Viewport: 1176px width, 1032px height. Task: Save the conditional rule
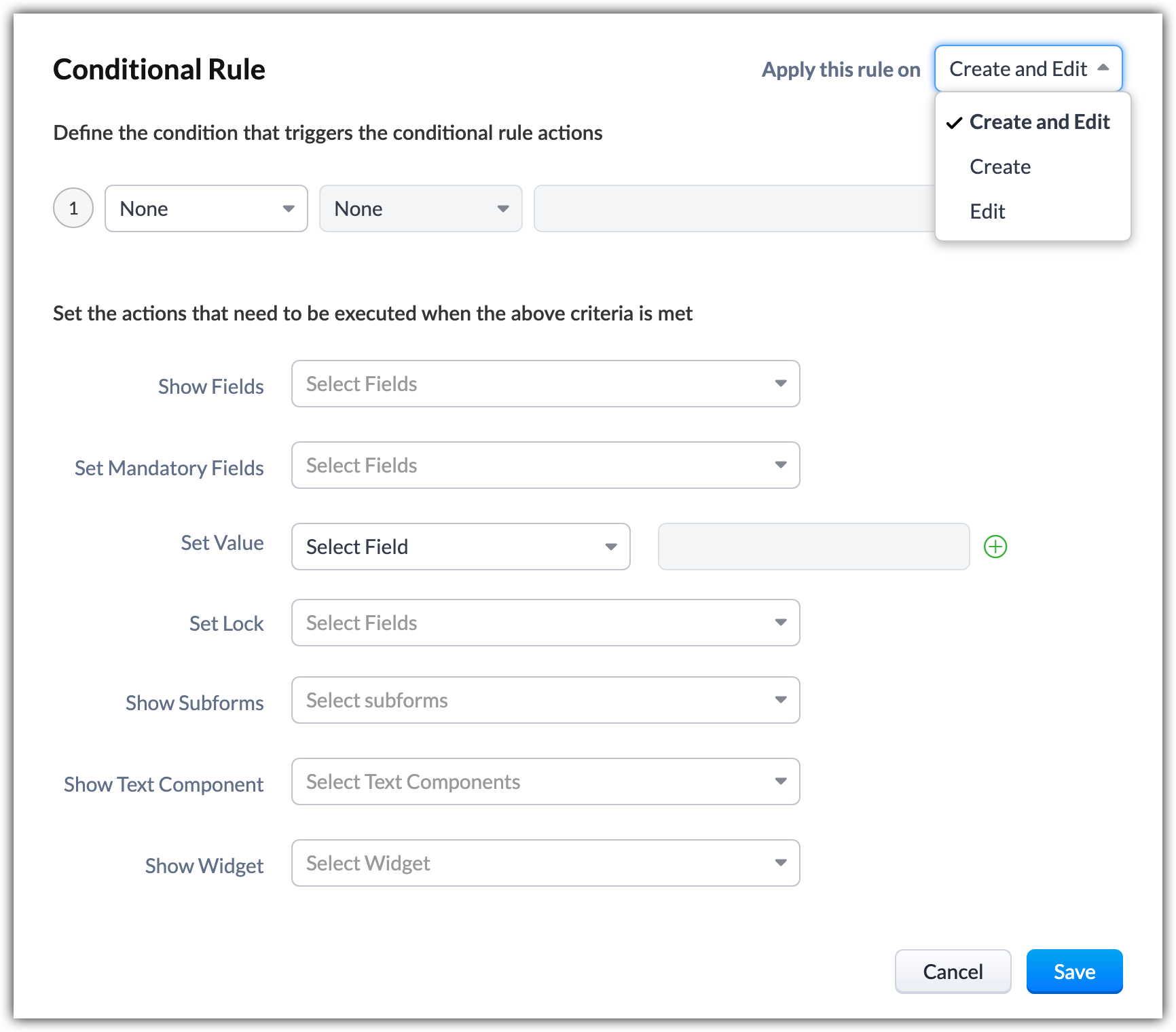pyautogui.click(x=1074, y=972)
